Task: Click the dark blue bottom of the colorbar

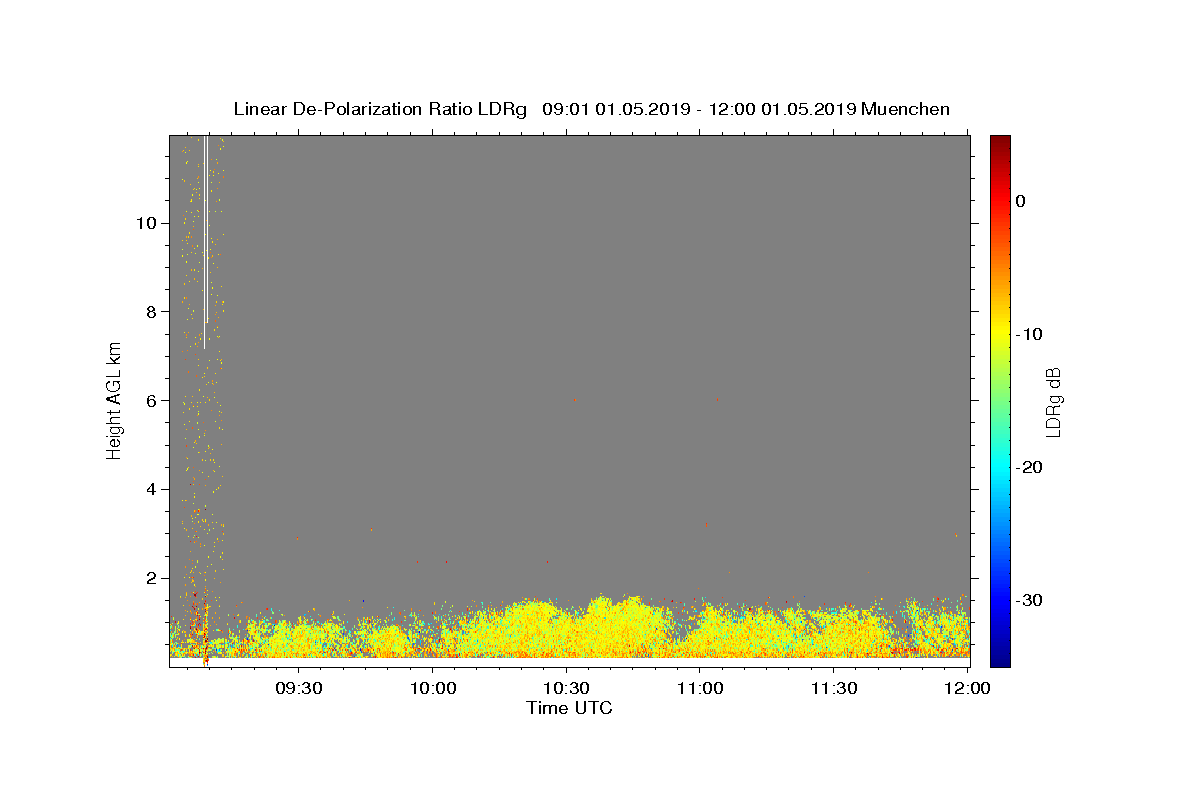Action: (x=1000, y=659)
